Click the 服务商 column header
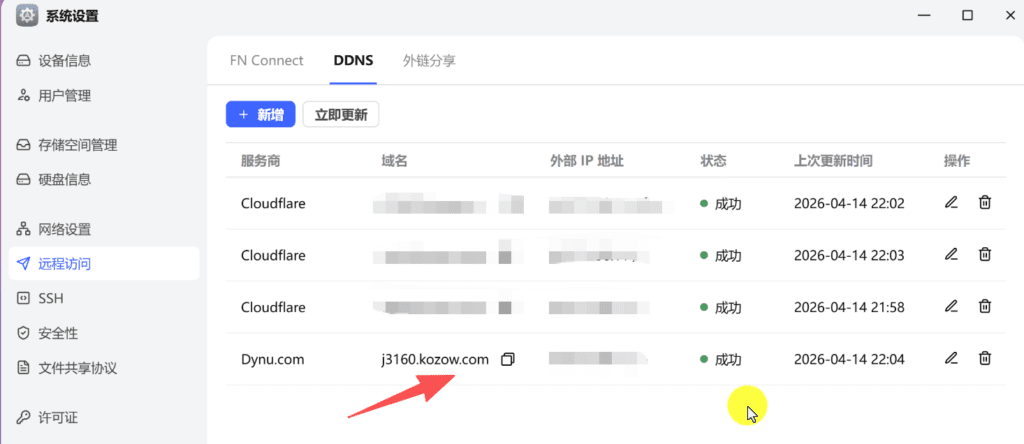1024x444 pixels. pos(260,161)
